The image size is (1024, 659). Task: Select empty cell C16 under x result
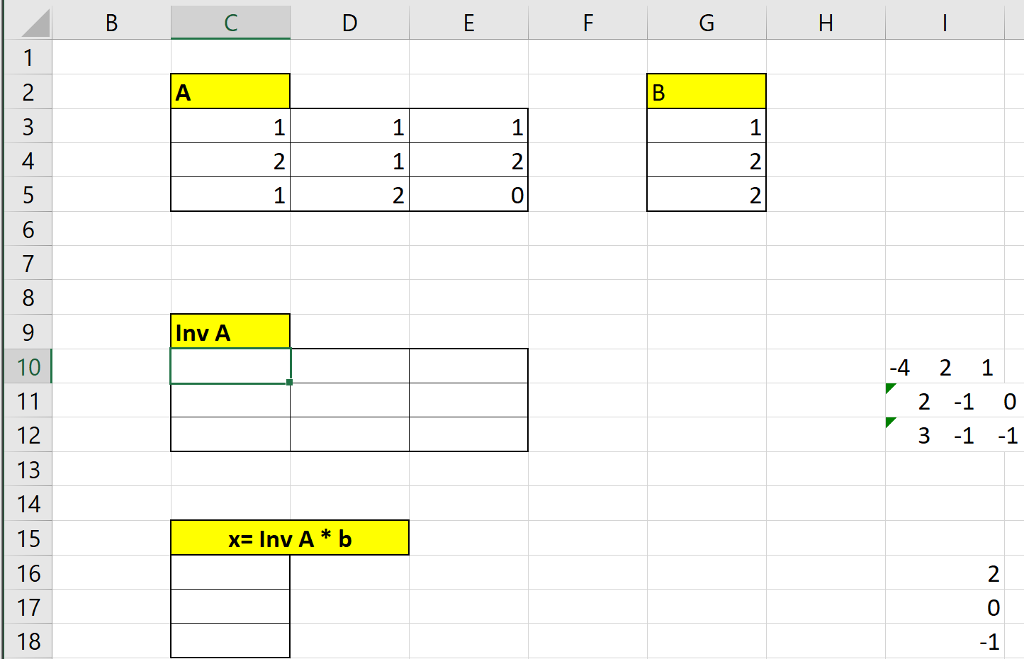click(231, 573)
